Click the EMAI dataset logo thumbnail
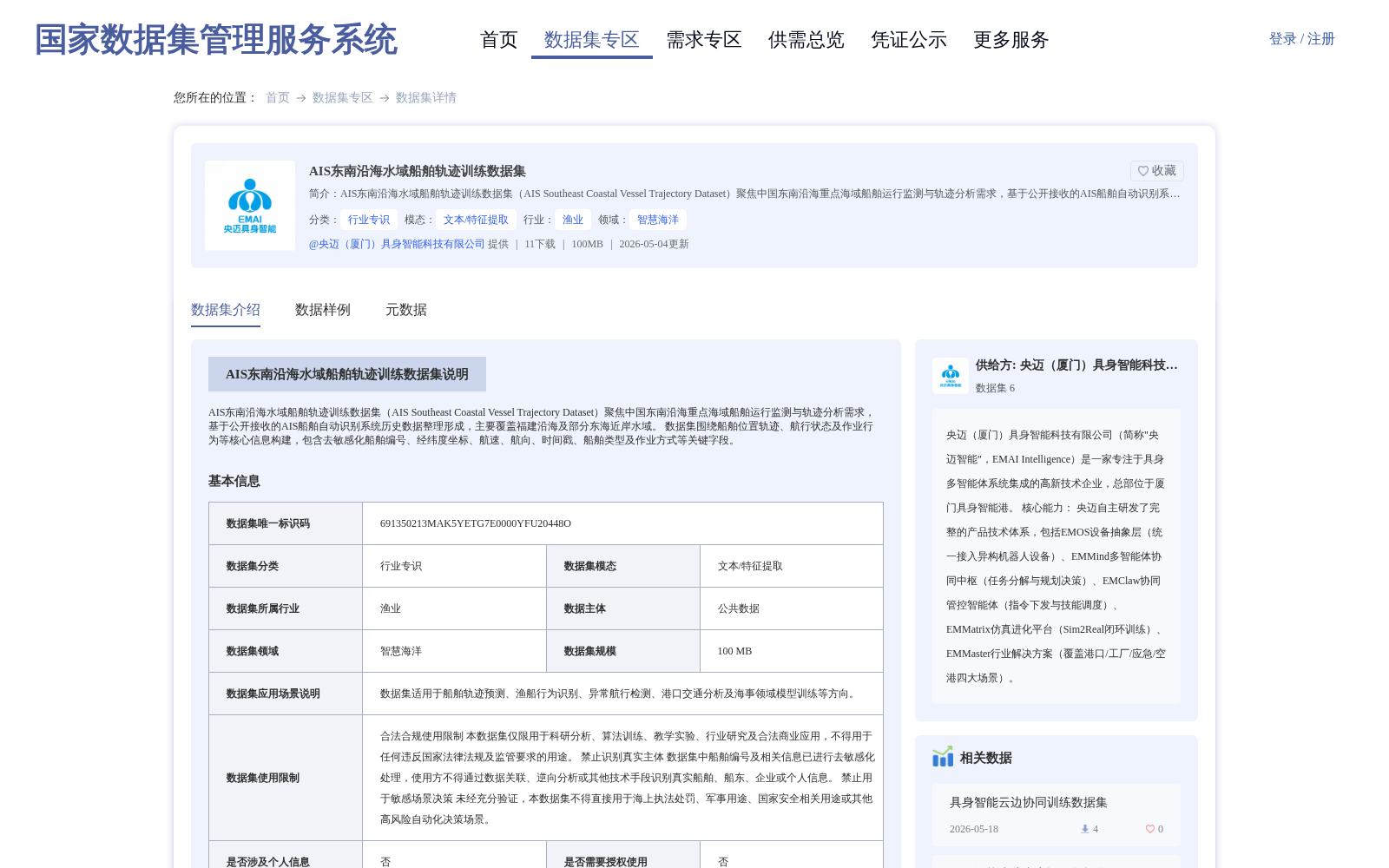This screenshot has width=1389, height=868. pyautogui.click(x=250, y=206)
